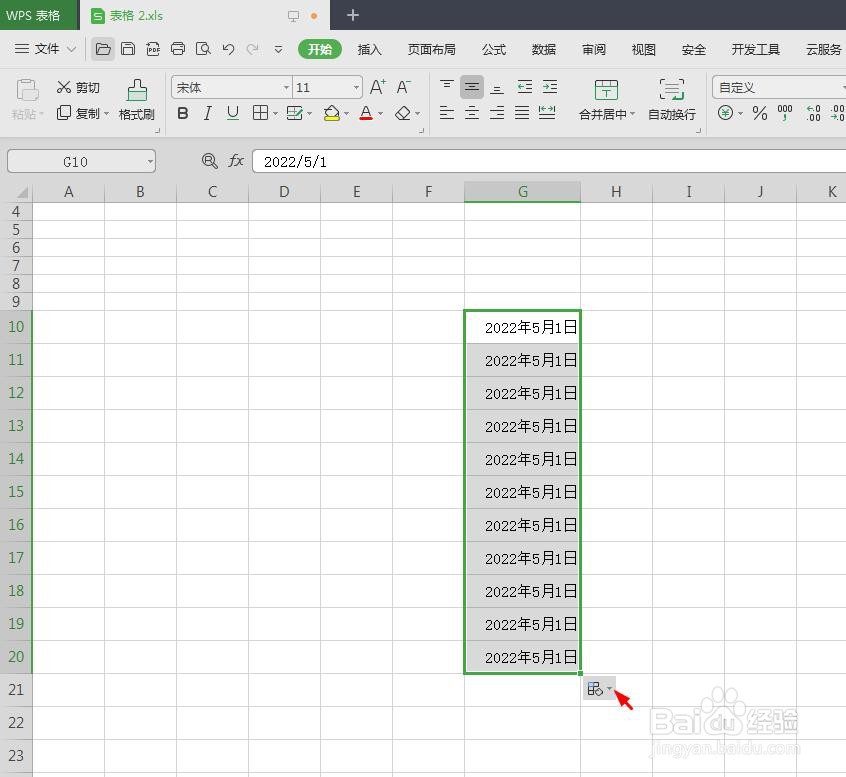Toggle Italic formatting
Screen dimensions: 846x777
tap(208, 113)
